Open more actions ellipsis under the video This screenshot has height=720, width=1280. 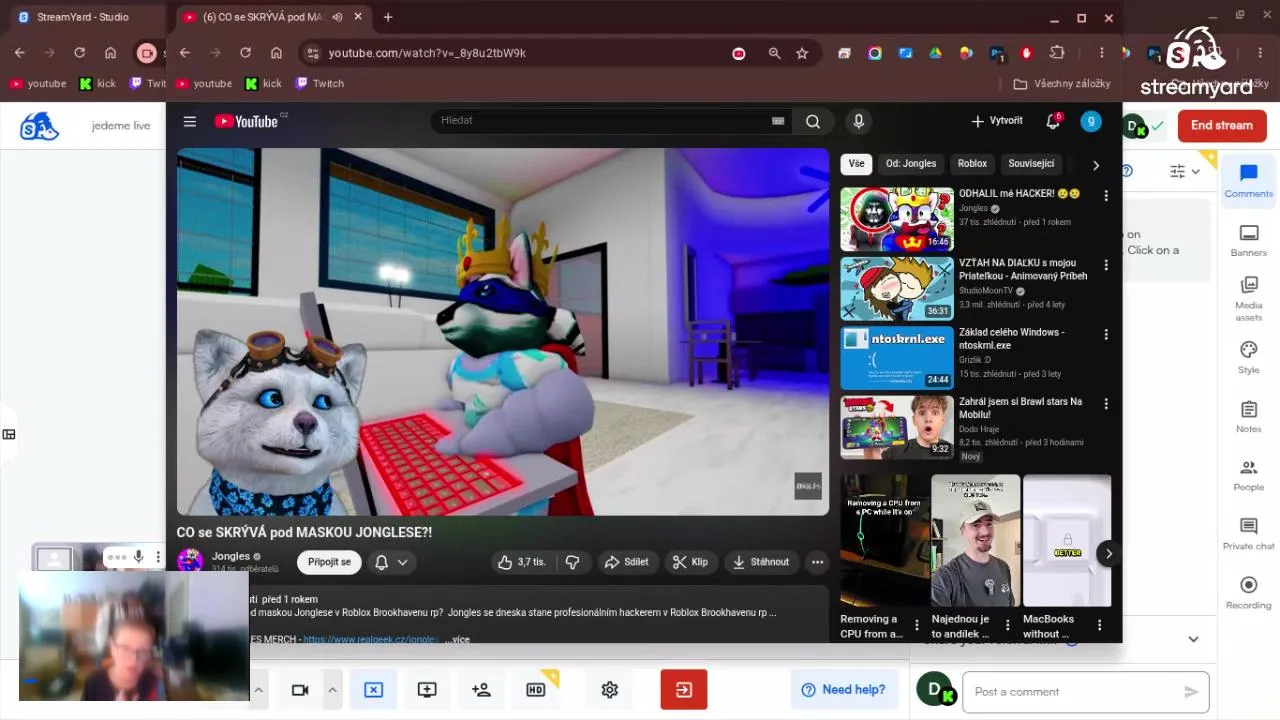817,562
